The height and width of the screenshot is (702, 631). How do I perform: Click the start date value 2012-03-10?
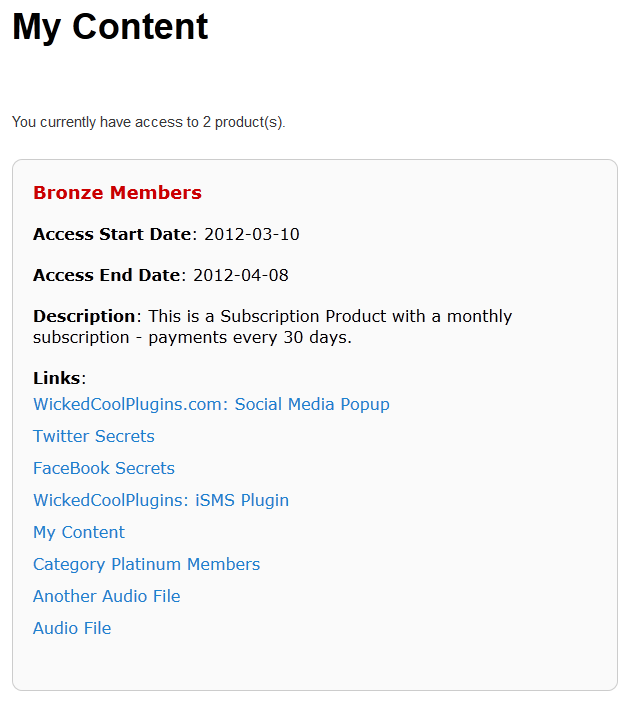(252, 235)
